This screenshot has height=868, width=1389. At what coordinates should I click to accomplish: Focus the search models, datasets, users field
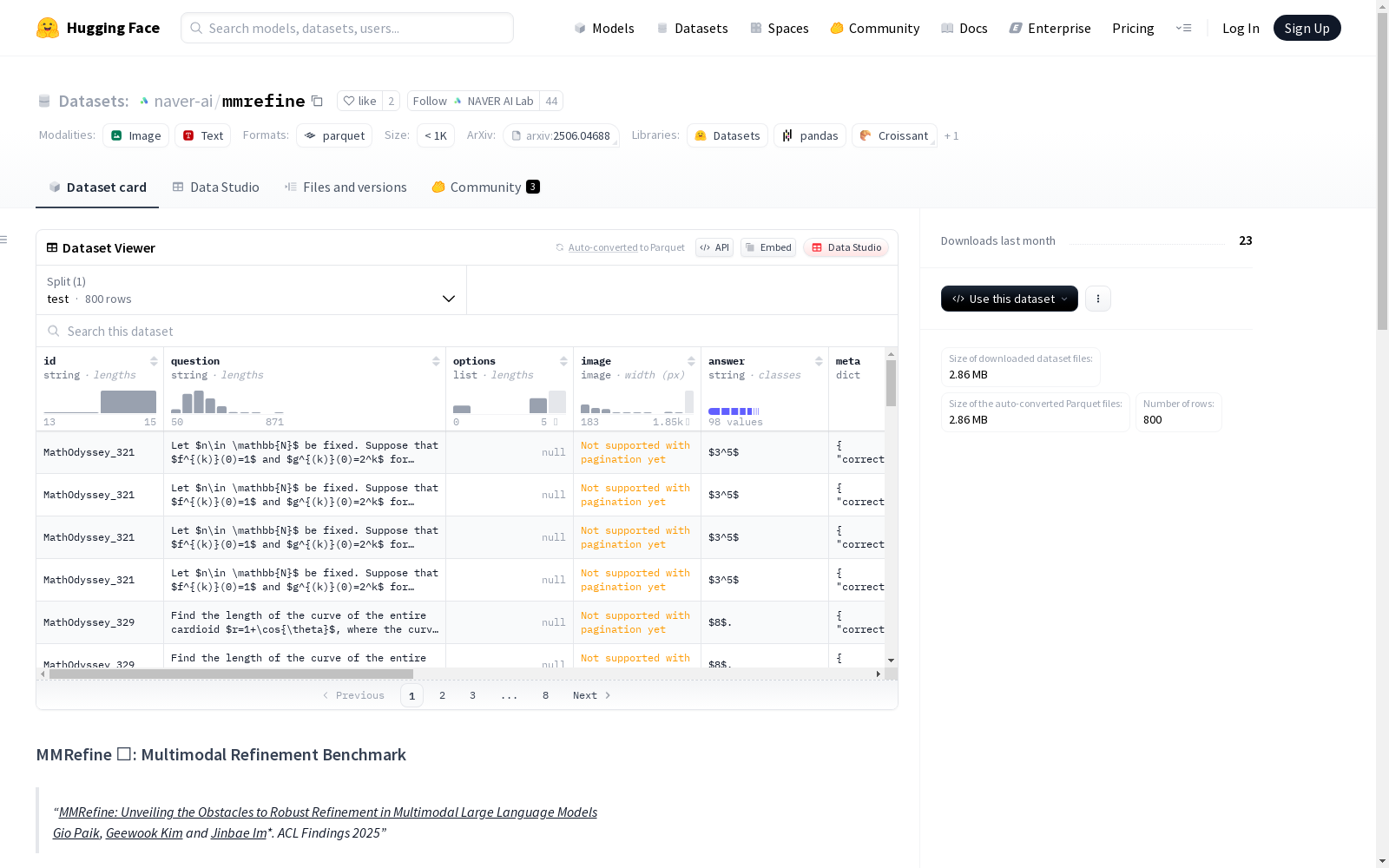[347, 28]
